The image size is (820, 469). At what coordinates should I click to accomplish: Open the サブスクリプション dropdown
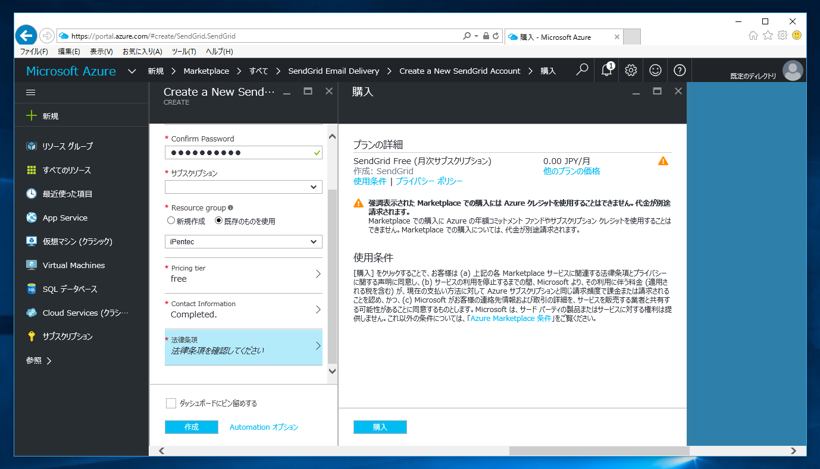tap(244, 187)
